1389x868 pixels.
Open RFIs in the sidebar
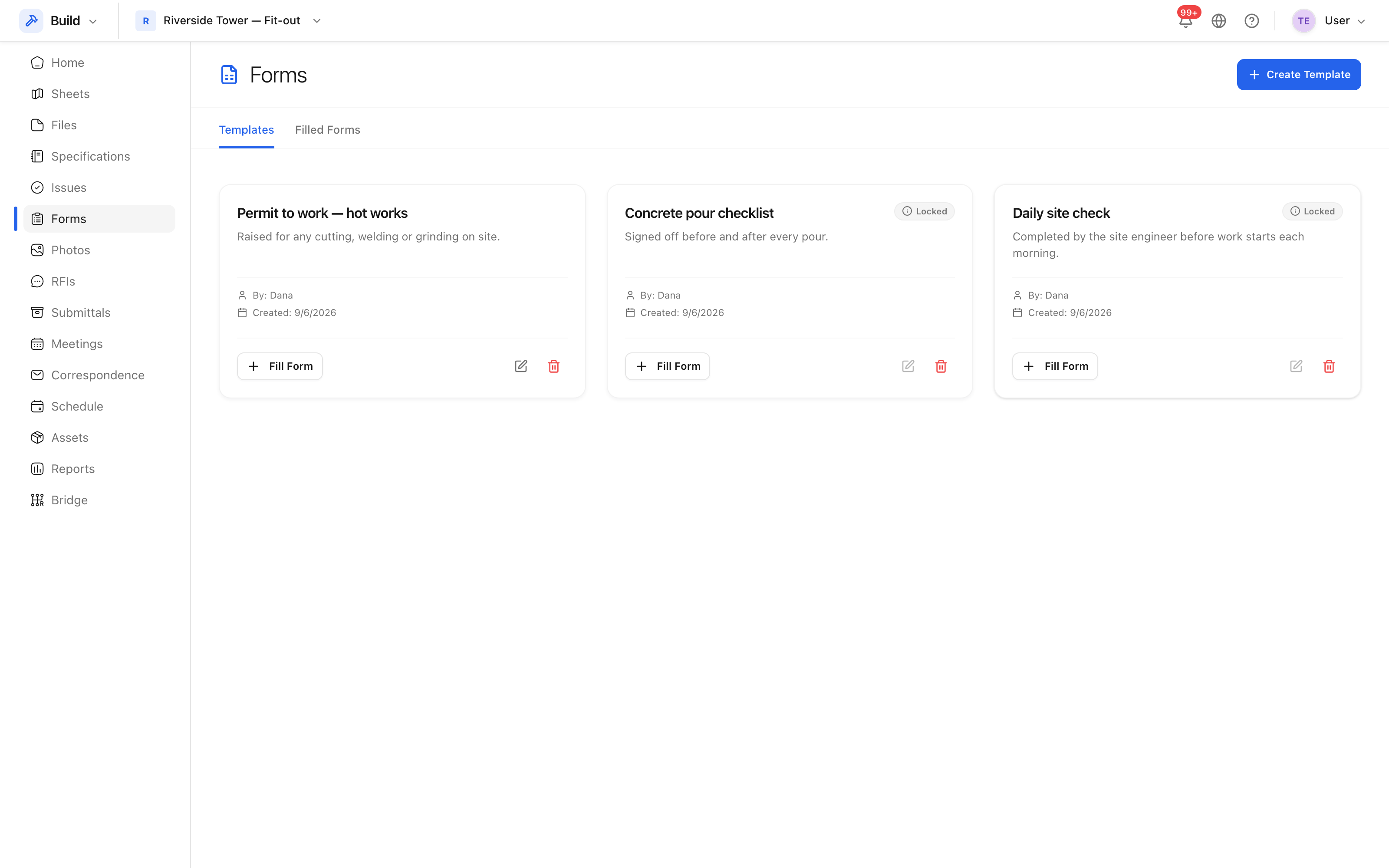[x=99, y=281]
